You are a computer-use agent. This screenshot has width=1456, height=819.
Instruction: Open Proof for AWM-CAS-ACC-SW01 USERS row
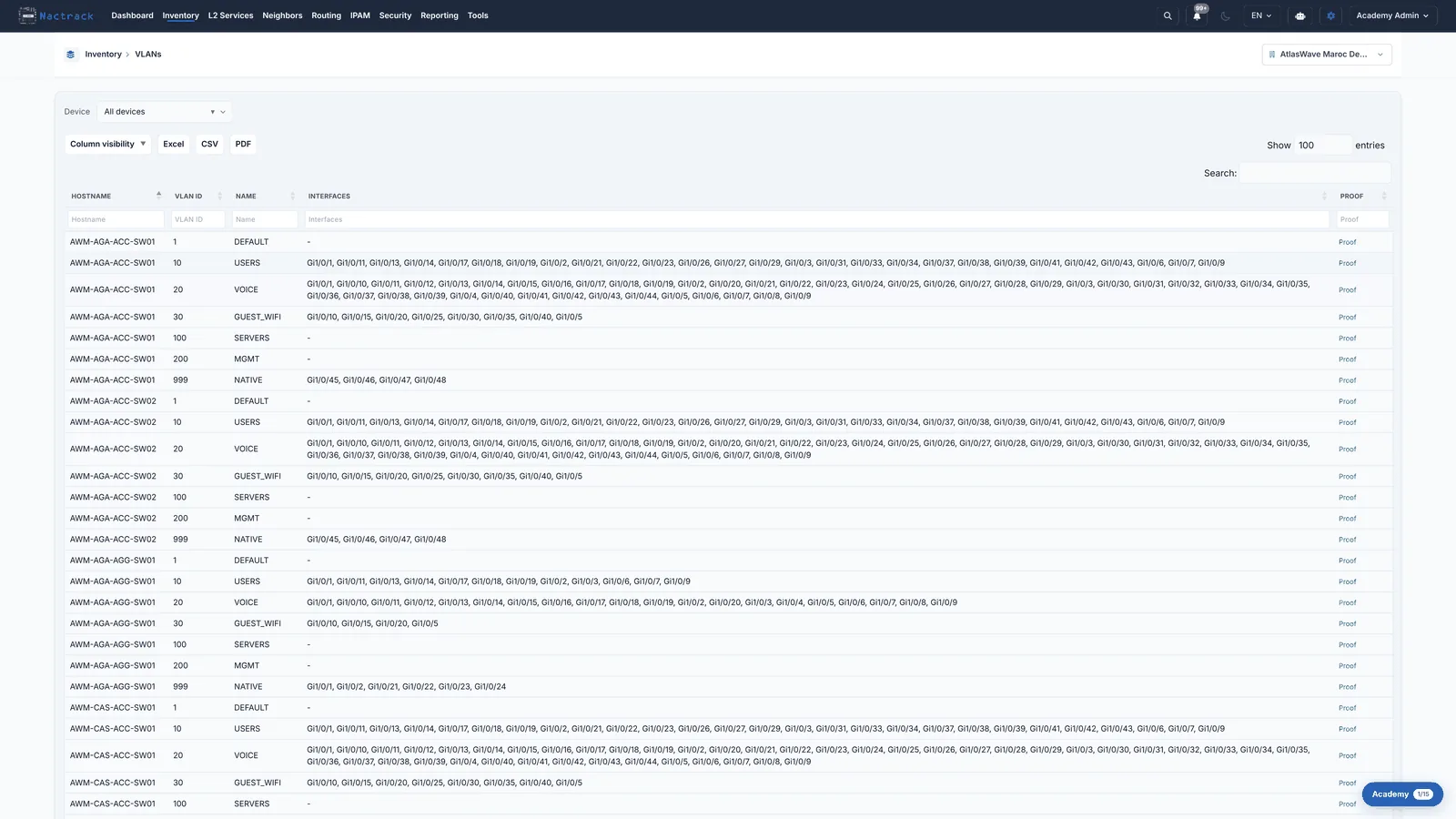[1347, 729]
